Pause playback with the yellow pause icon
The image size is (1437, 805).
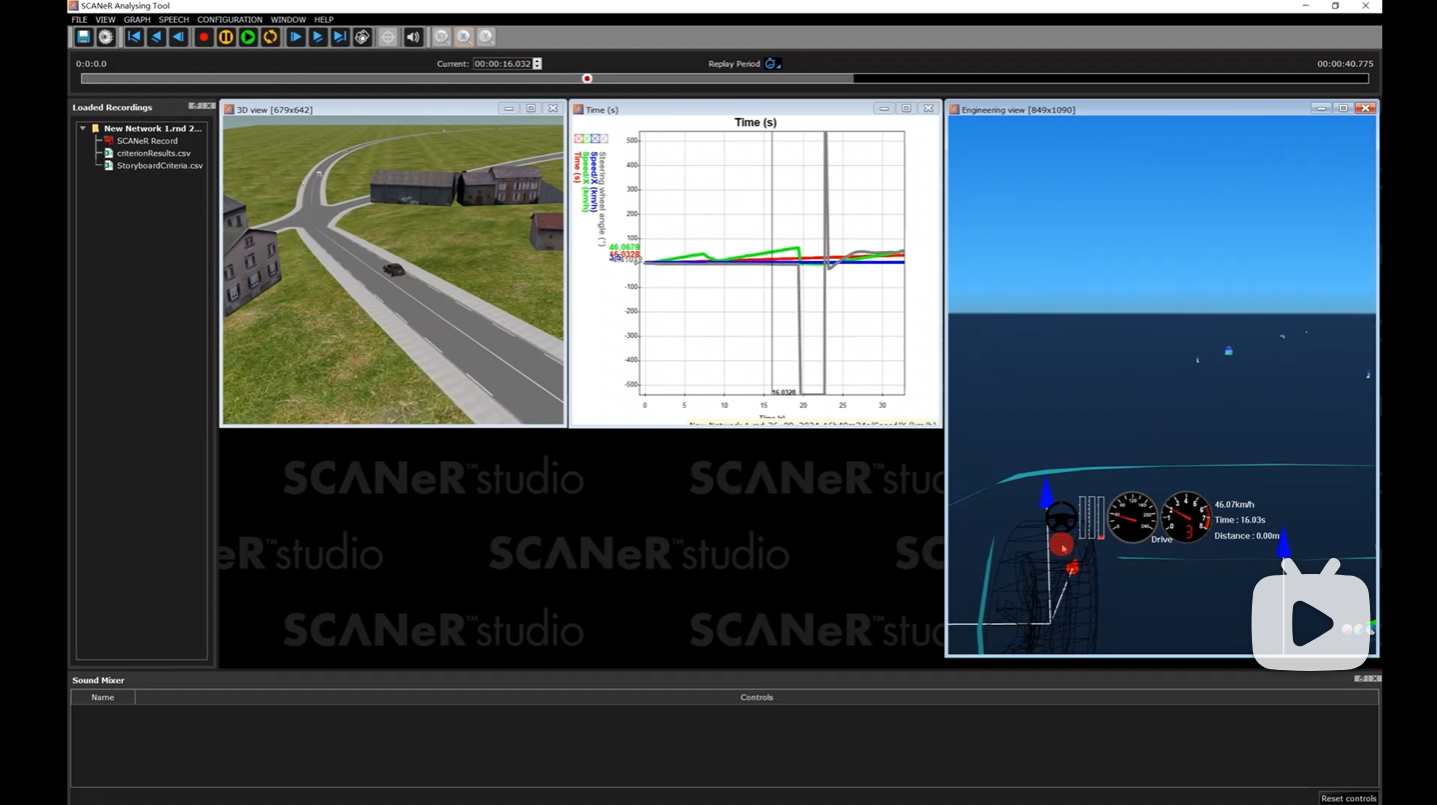pyautogui.click(x=226, y=37)
